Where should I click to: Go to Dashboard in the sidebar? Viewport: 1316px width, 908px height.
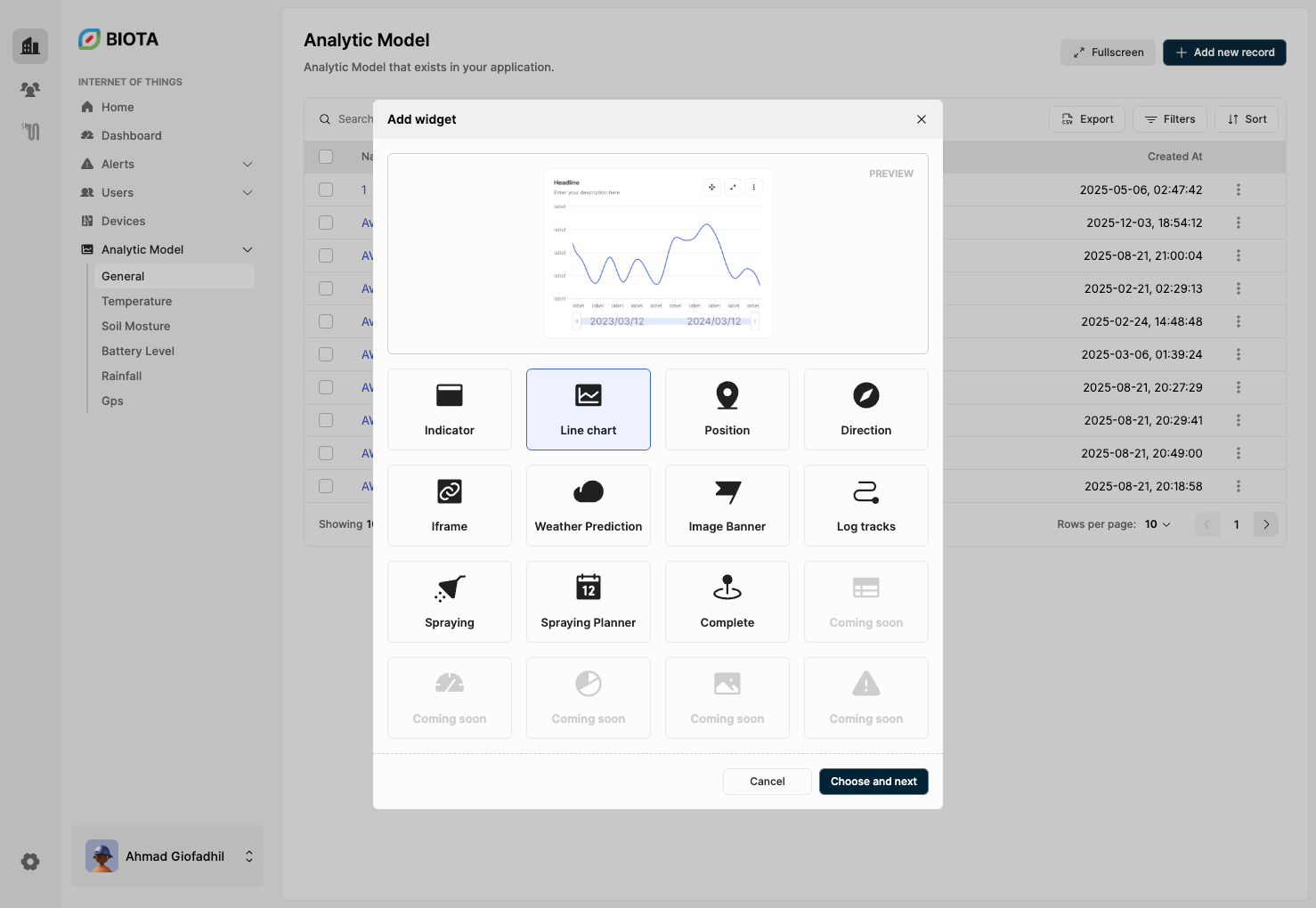click(131, 135)
